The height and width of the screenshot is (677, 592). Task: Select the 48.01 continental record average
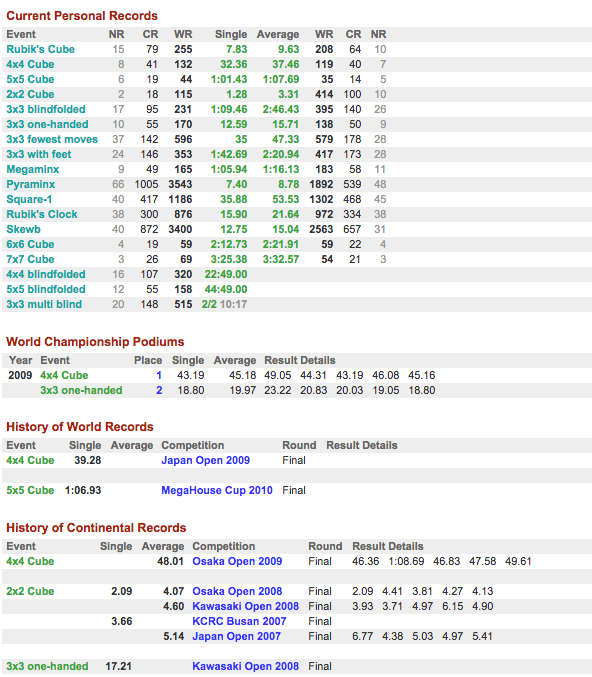(x=171, y=561)
